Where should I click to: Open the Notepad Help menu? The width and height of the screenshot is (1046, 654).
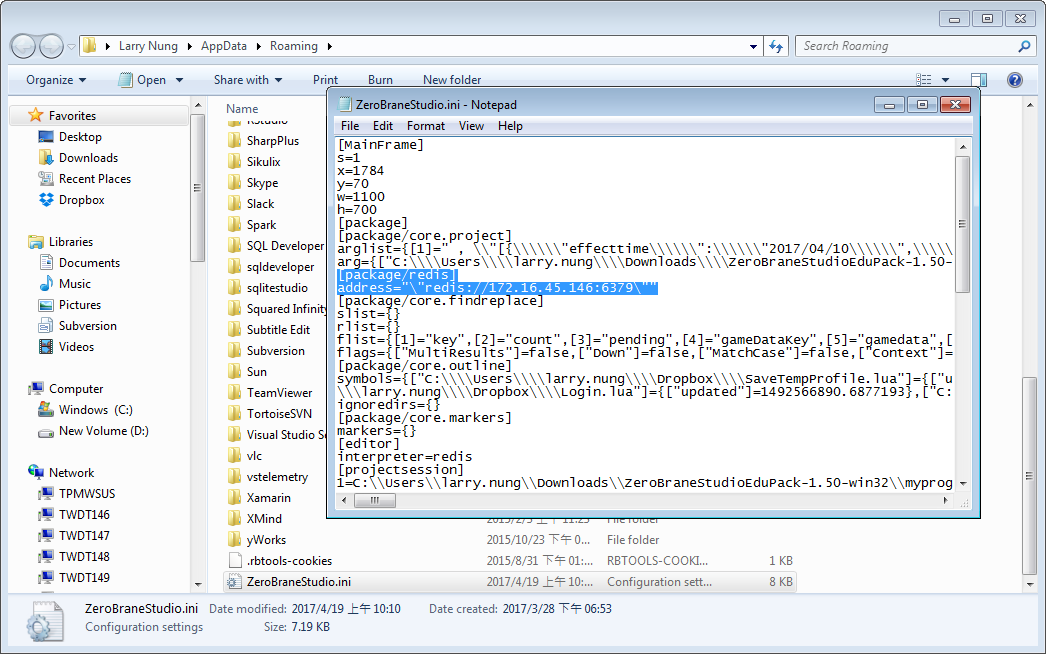(x=510, y=126)
